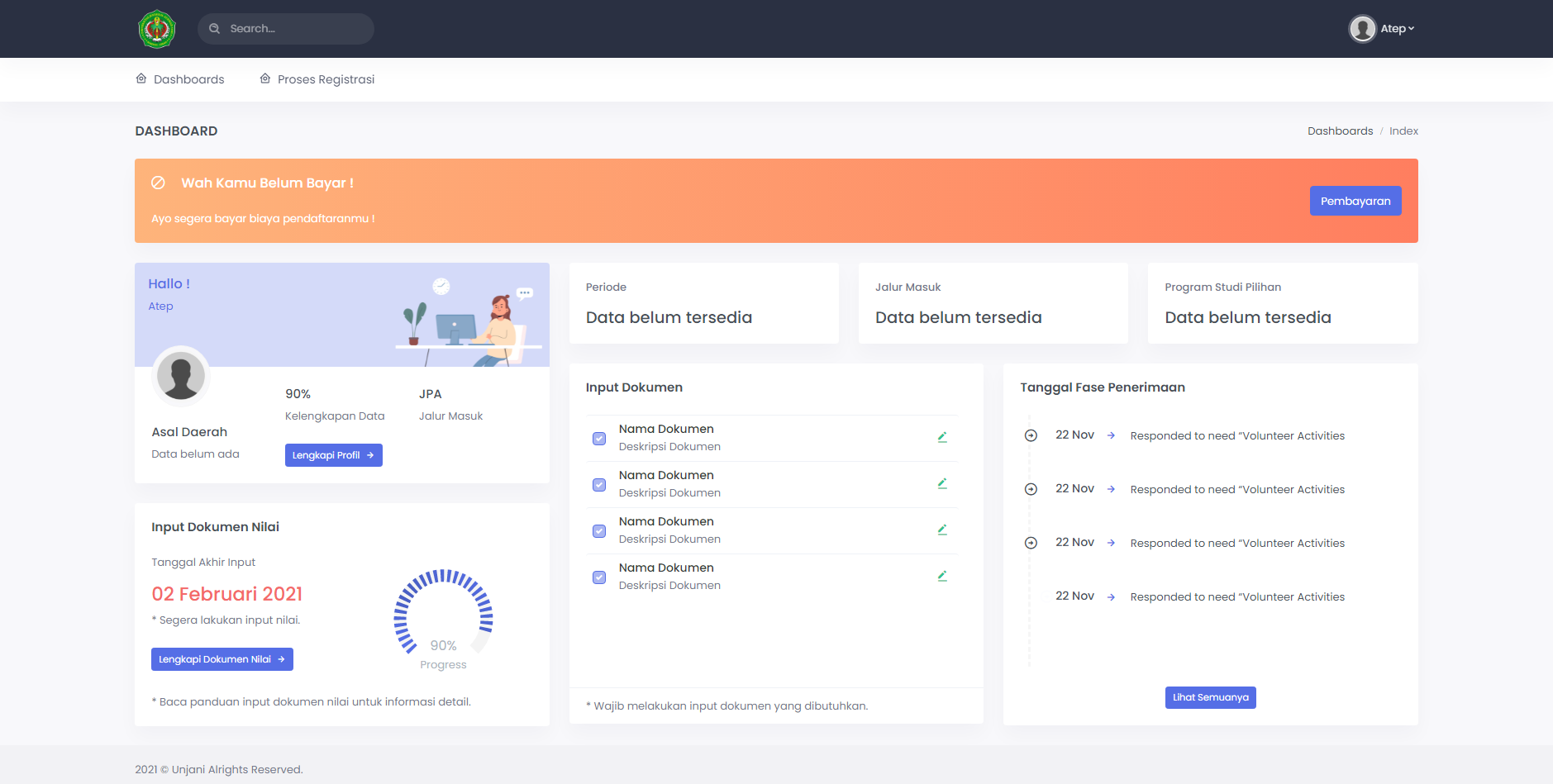Click Lengkapi Dokumen Nilai button
This screenshot has height=784, width=1553.
pyautogui.click(x=222, y=659)
